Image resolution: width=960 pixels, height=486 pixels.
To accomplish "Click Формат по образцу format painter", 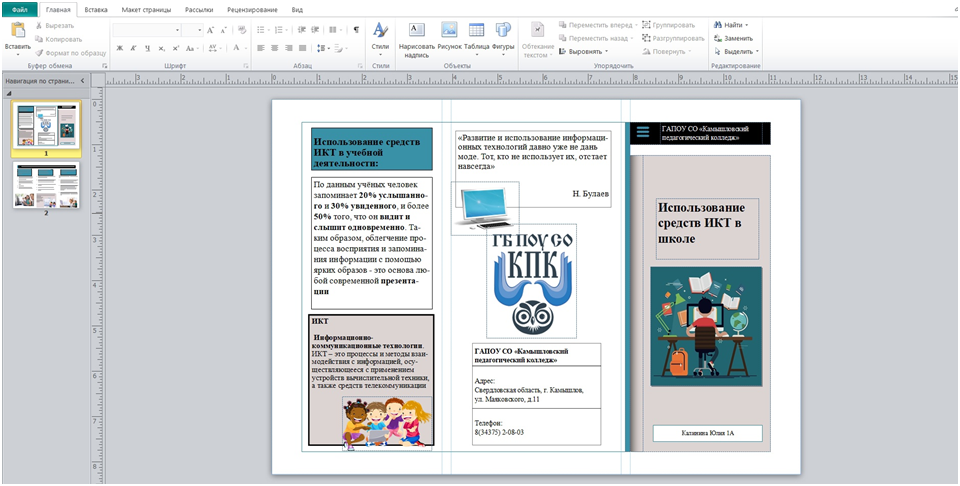I will [x=70, y=53].
